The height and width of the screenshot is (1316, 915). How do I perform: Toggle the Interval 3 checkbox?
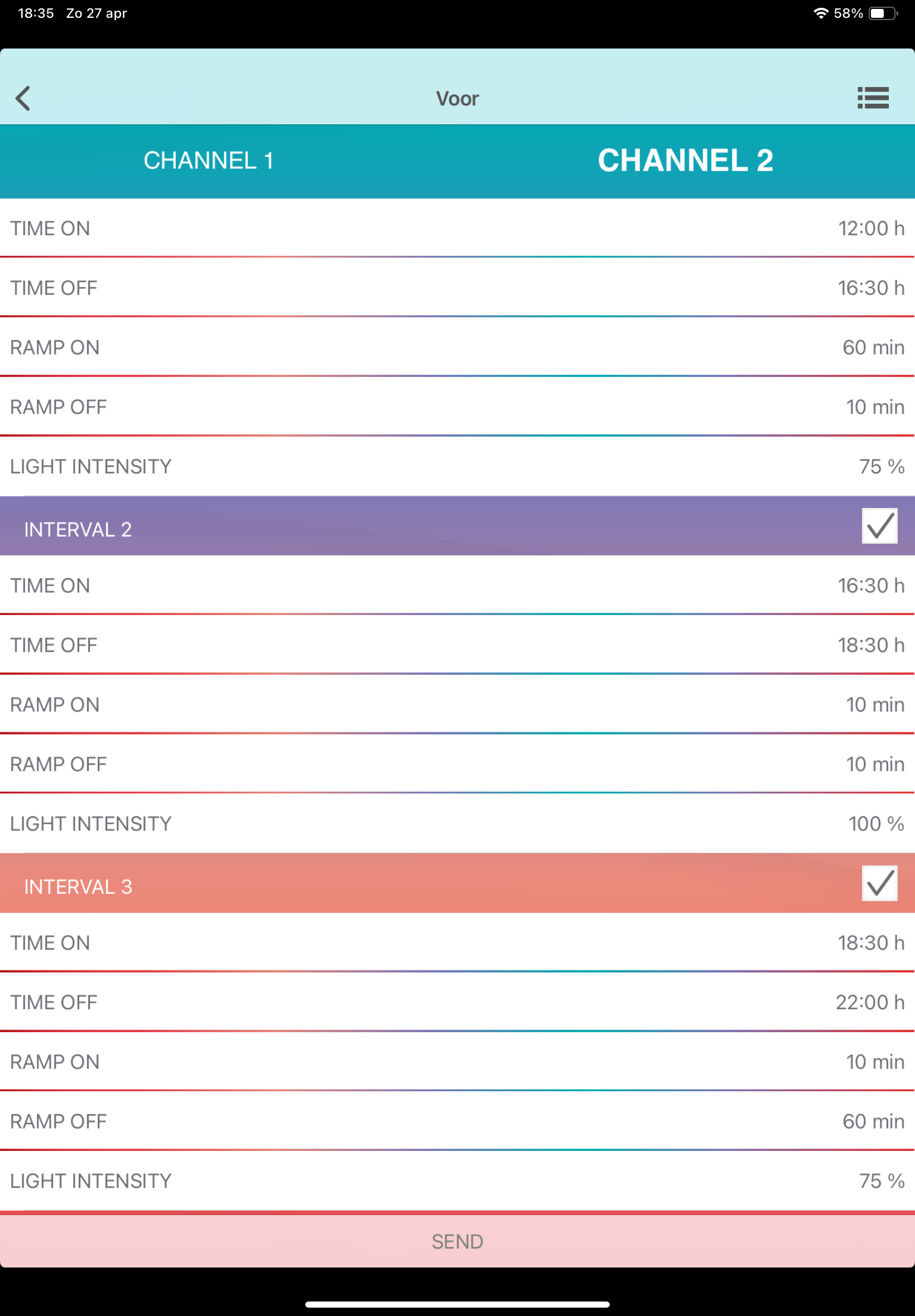pyautogui.click(x=879, y=883)
